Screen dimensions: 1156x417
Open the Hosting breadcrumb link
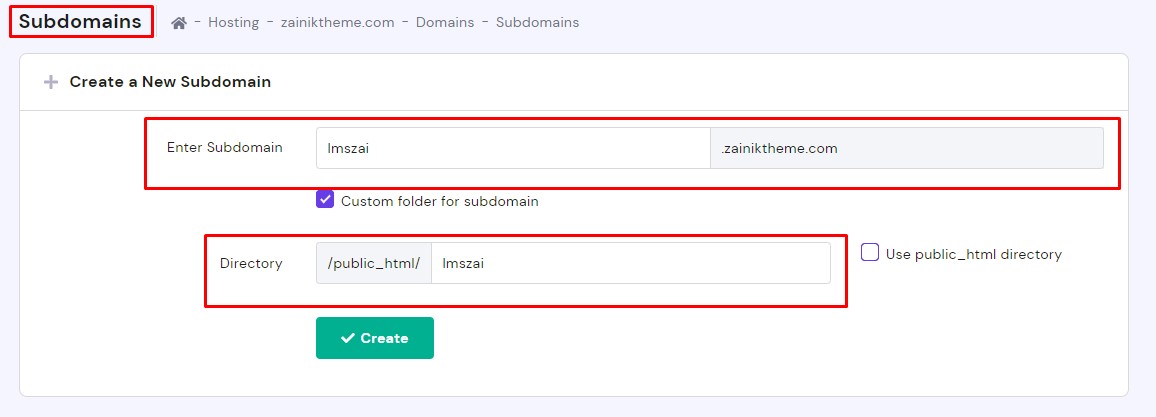click(x=233, y=22)
